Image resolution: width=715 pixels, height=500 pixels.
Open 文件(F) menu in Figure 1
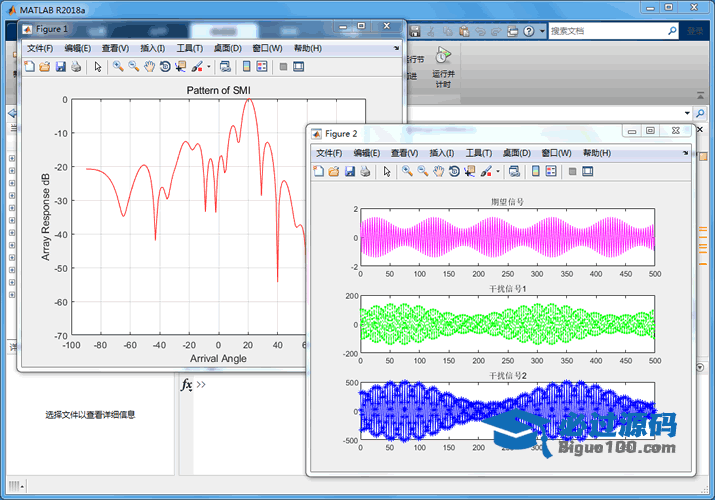tap(40, 48)
